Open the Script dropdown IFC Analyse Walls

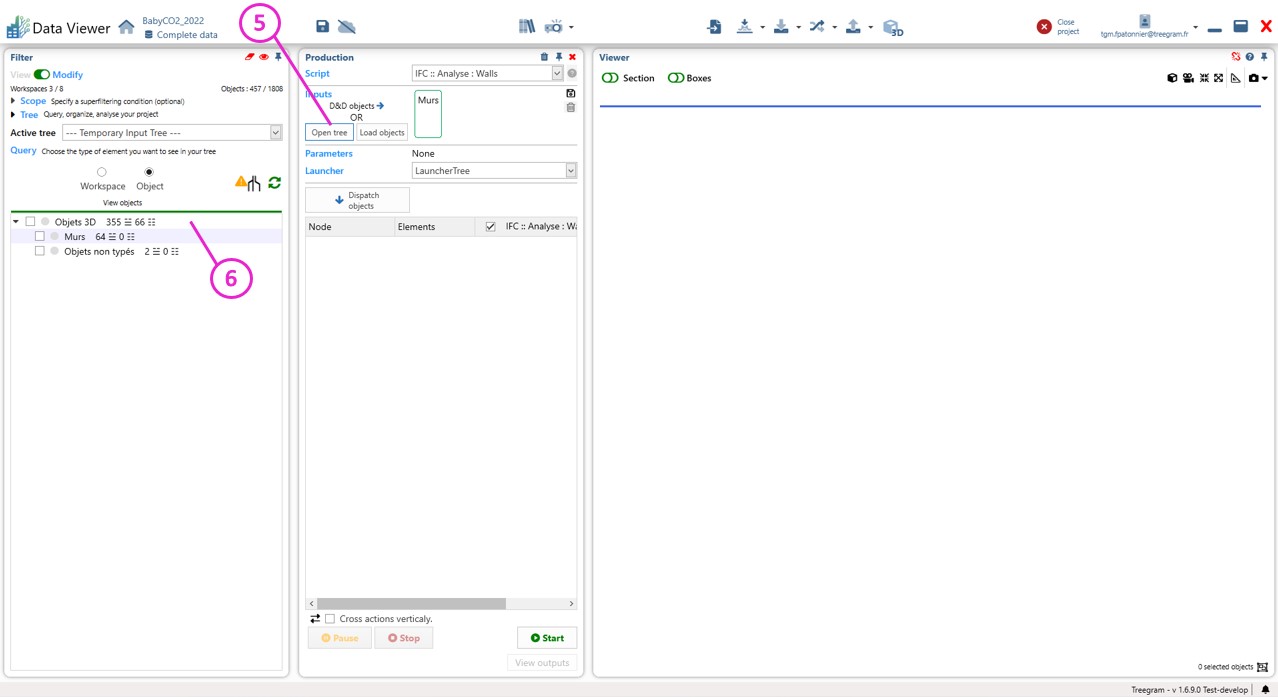(x=557, y=74)
